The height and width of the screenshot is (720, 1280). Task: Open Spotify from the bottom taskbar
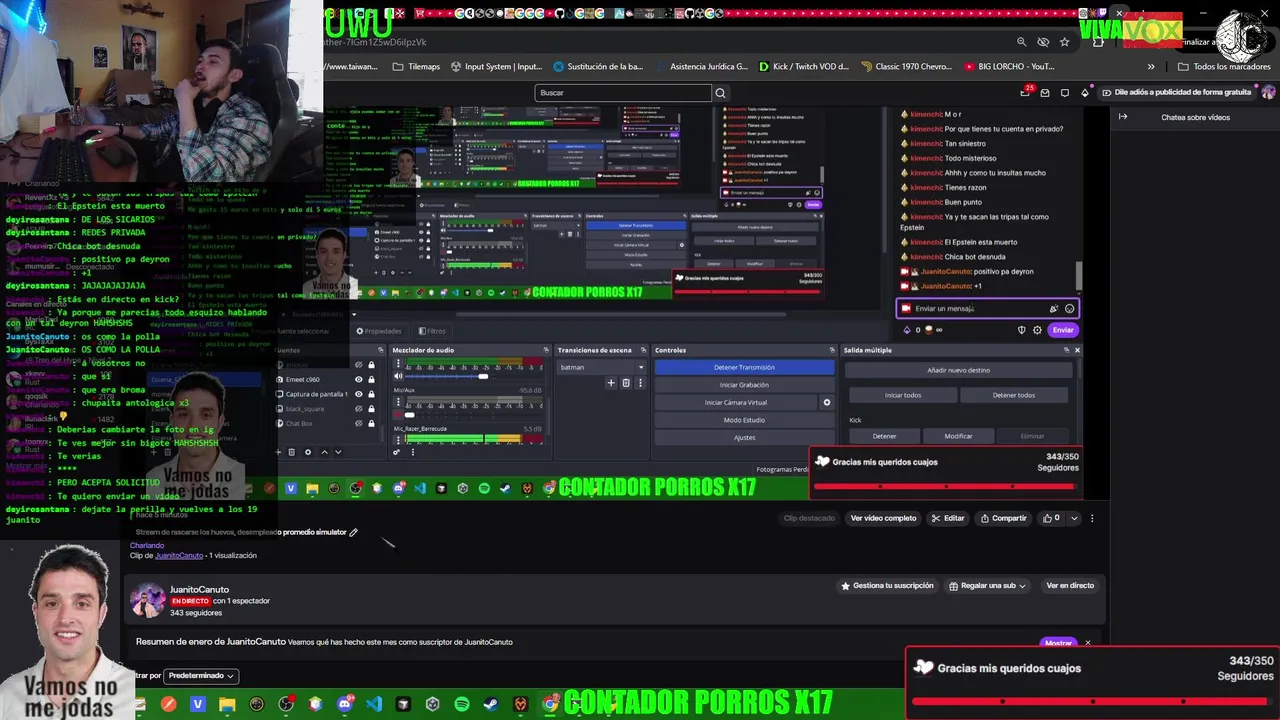(462, 704)
